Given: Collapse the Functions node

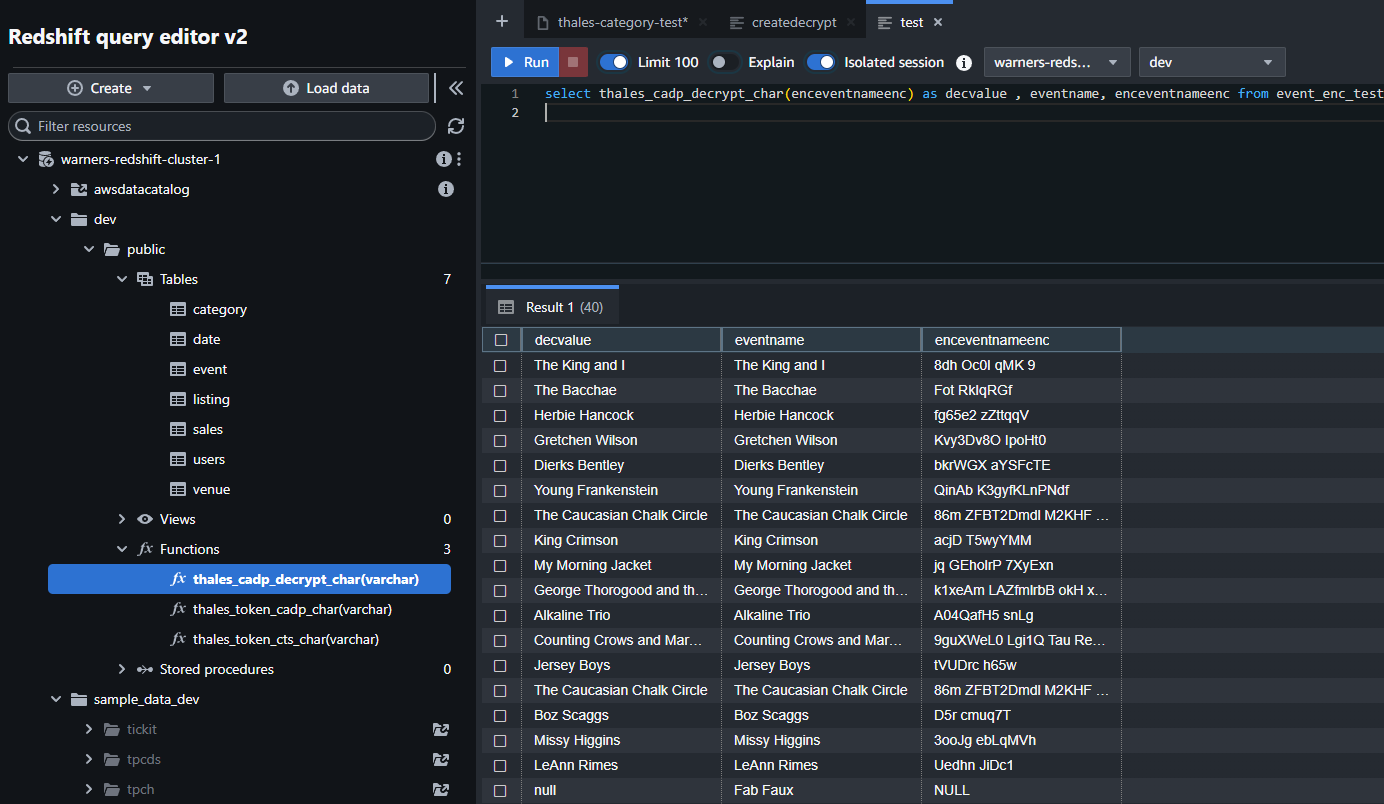Looking at the screenshot, I should point(122,549).
